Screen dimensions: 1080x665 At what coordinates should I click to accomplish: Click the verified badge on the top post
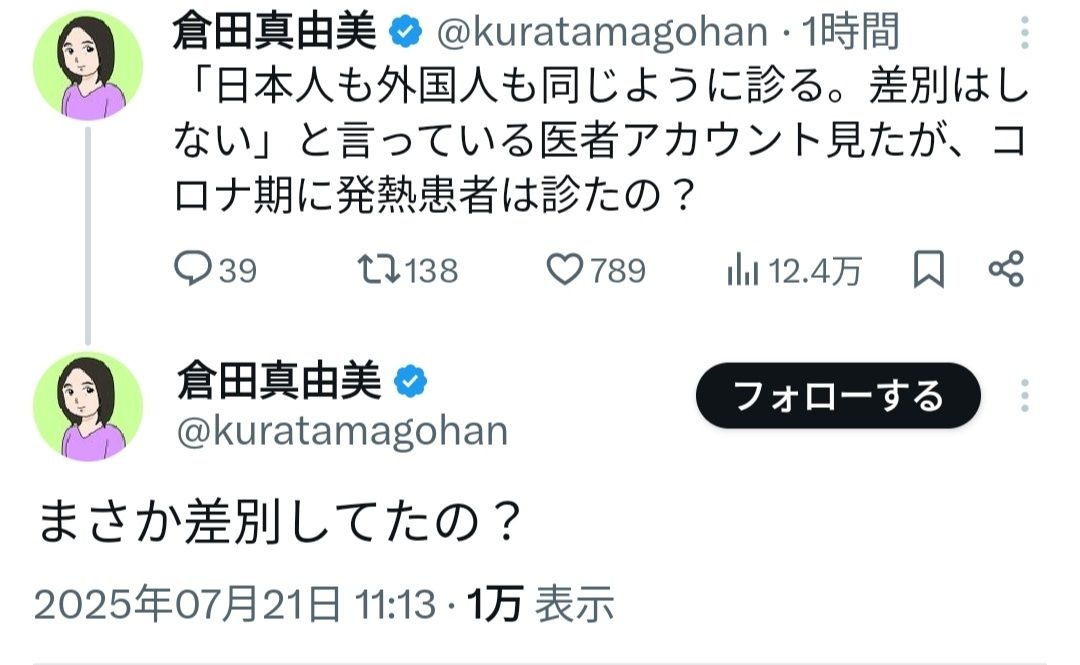[404, 33]
